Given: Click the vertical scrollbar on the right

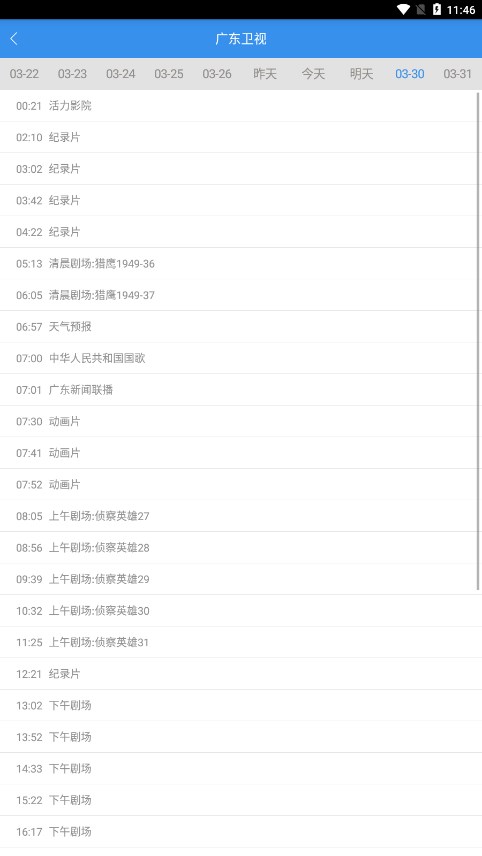Looking at the screenshot, I should pos(479,341).
